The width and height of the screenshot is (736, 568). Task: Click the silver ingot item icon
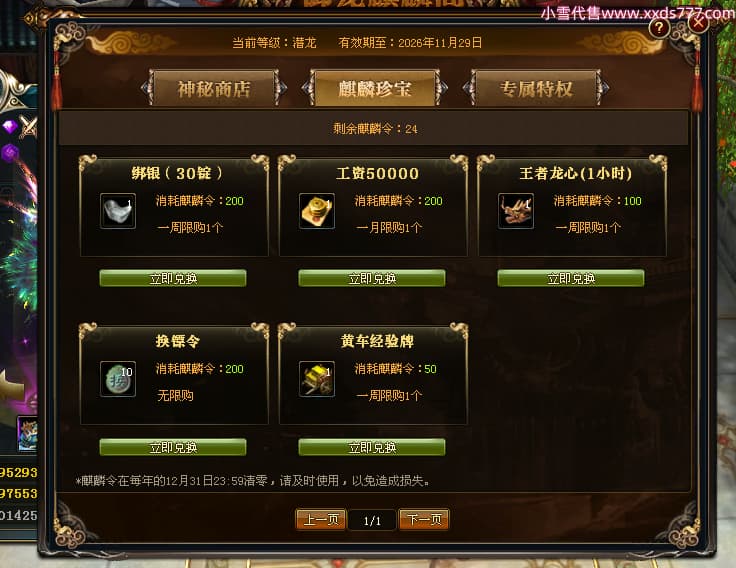pos(118,211)
